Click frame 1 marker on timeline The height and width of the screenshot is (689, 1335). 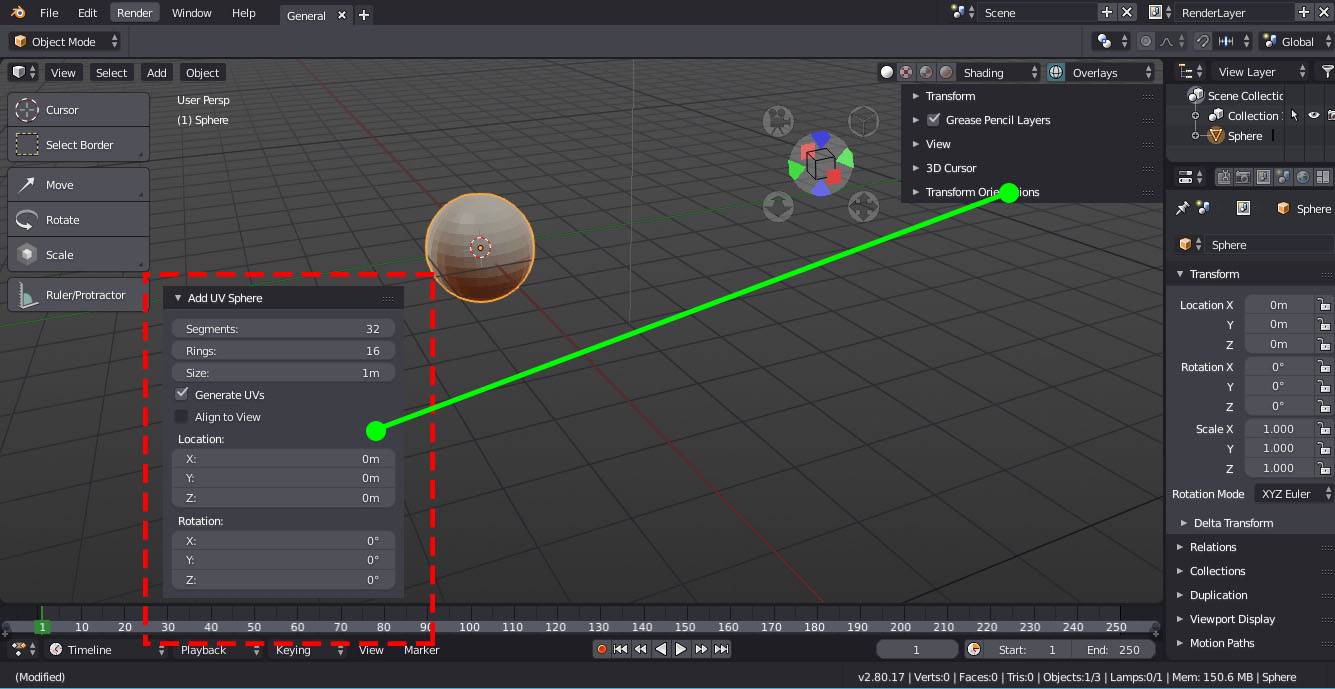tap(42, 627)
